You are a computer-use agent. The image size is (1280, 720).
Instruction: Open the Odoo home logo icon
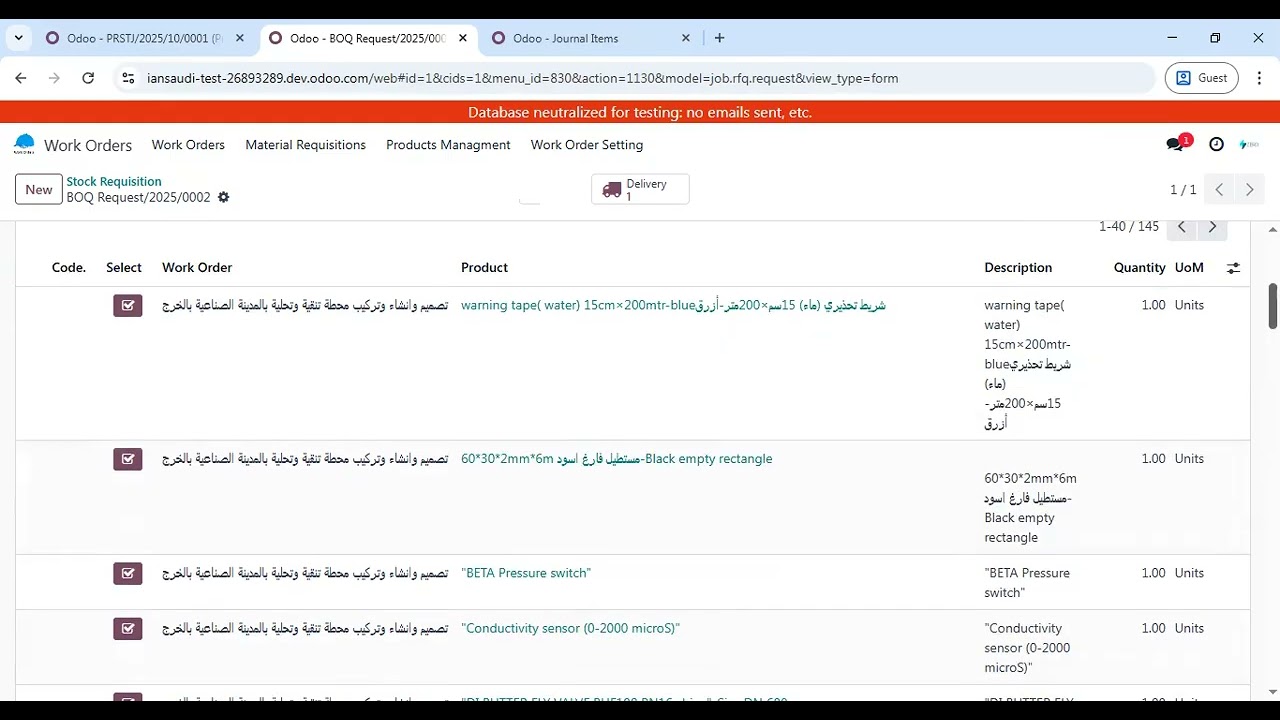point(24,145)
